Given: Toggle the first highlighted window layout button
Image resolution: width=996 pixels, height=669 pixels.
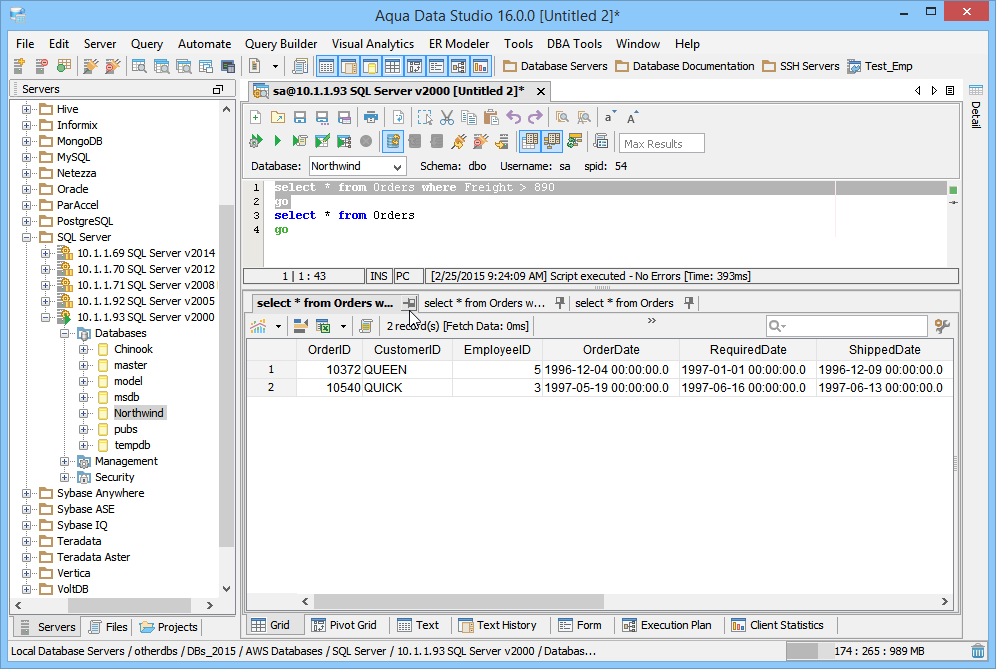Looking at the screenshot, I should point(326,65).
